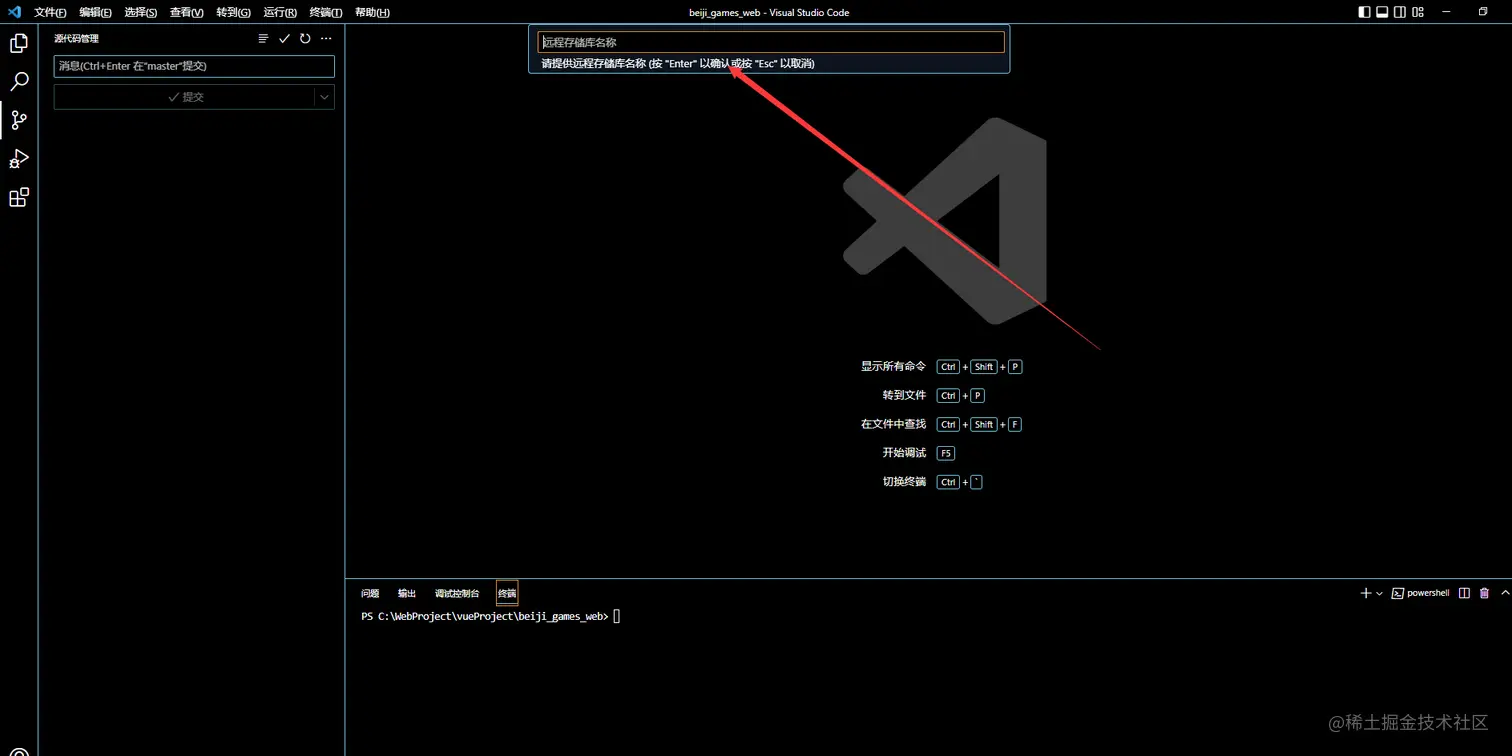
Task: Click the view-as-tree icon in source control header
Action: click(x=263, y=39)
